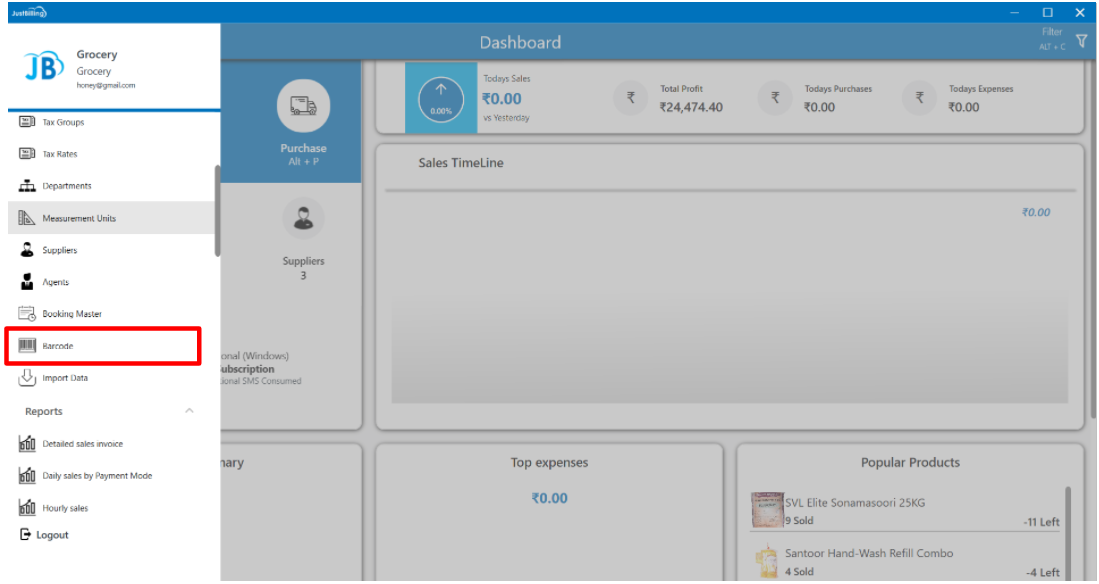Click the Suppliers tile avatar on dashboard

(x=303, y=218)
